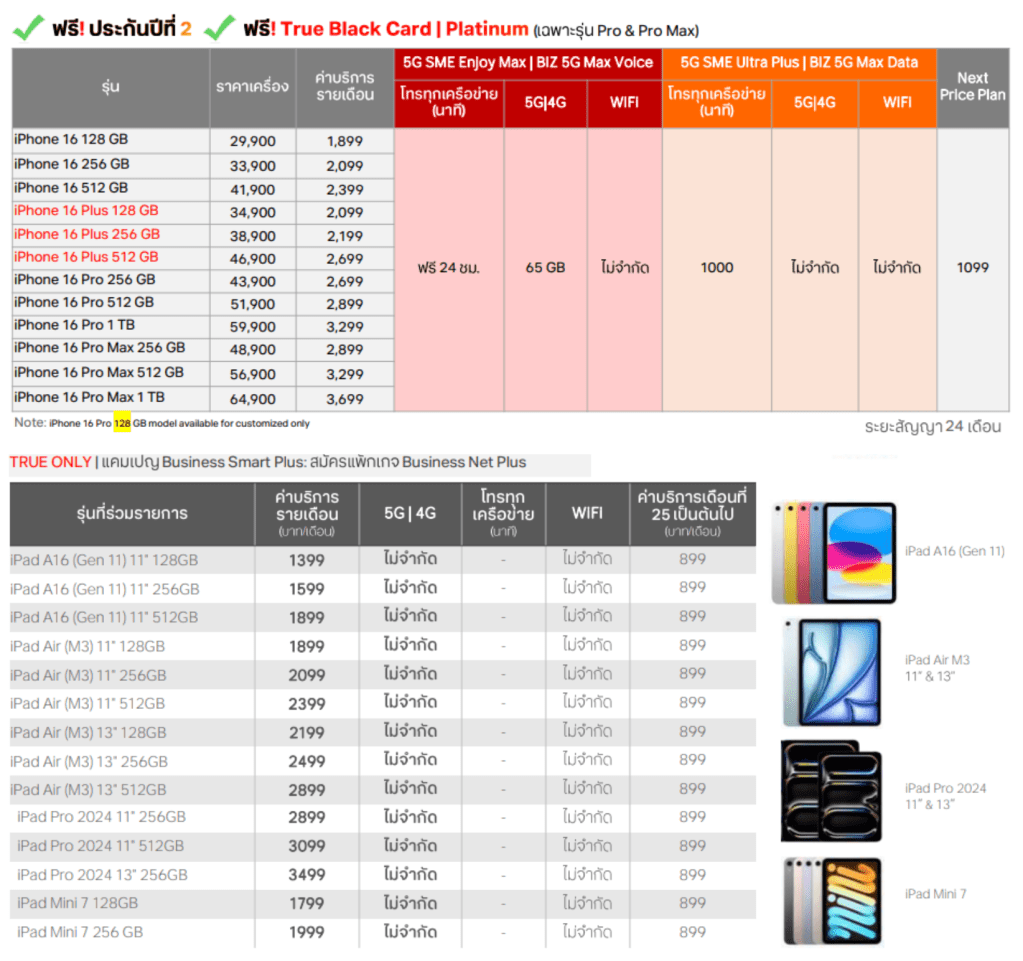Screen dimensions: 1023x961
Task: Click the TRUE ONLY red label
Action: [49, 462]
